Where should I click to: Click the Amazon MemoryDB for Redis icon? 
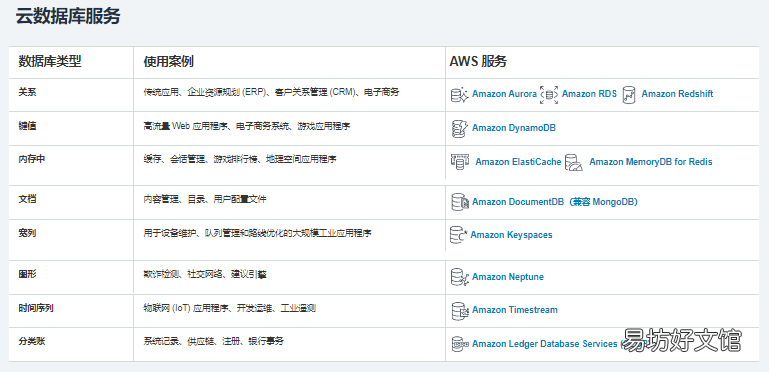pos(573,162)
